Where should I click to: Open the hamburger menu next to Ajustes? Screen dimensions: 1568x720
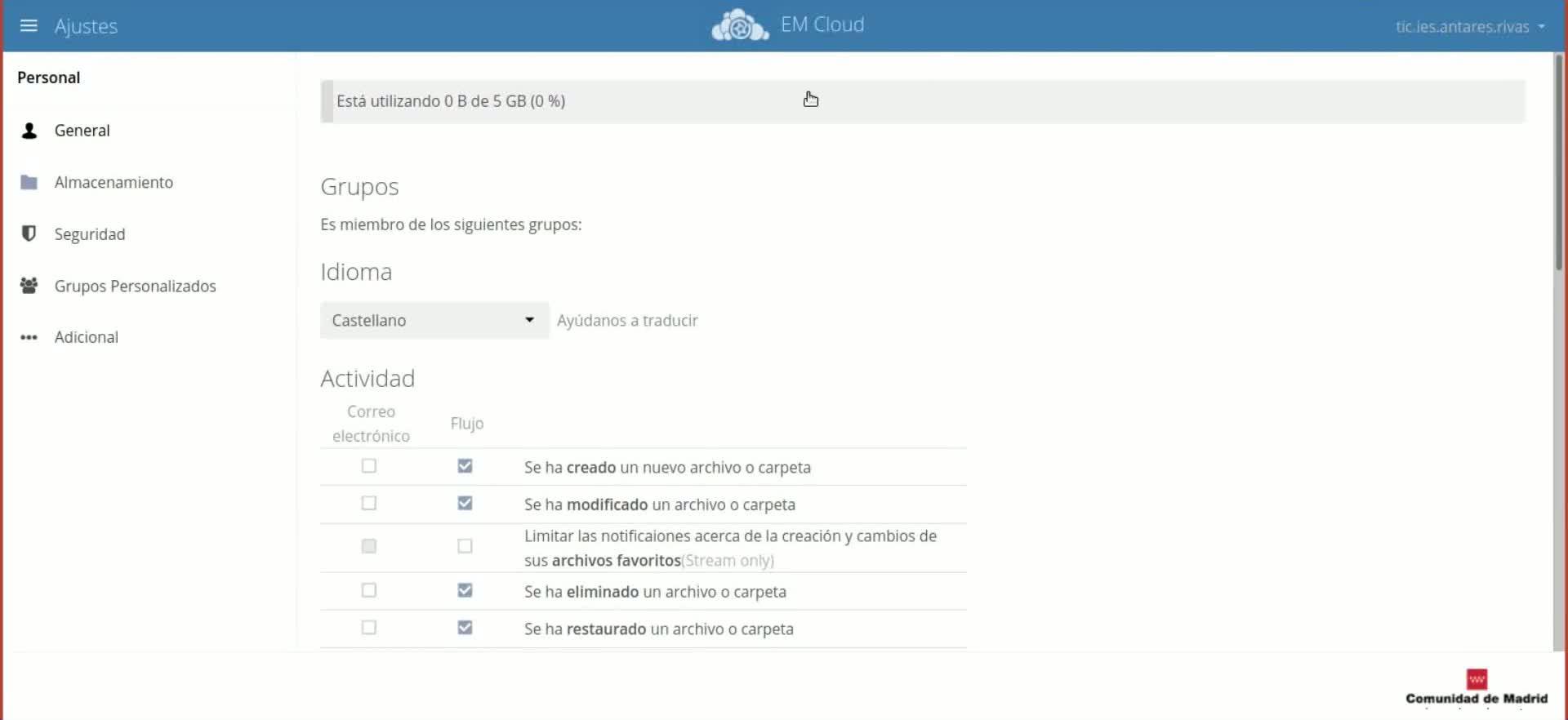(29, 26)
